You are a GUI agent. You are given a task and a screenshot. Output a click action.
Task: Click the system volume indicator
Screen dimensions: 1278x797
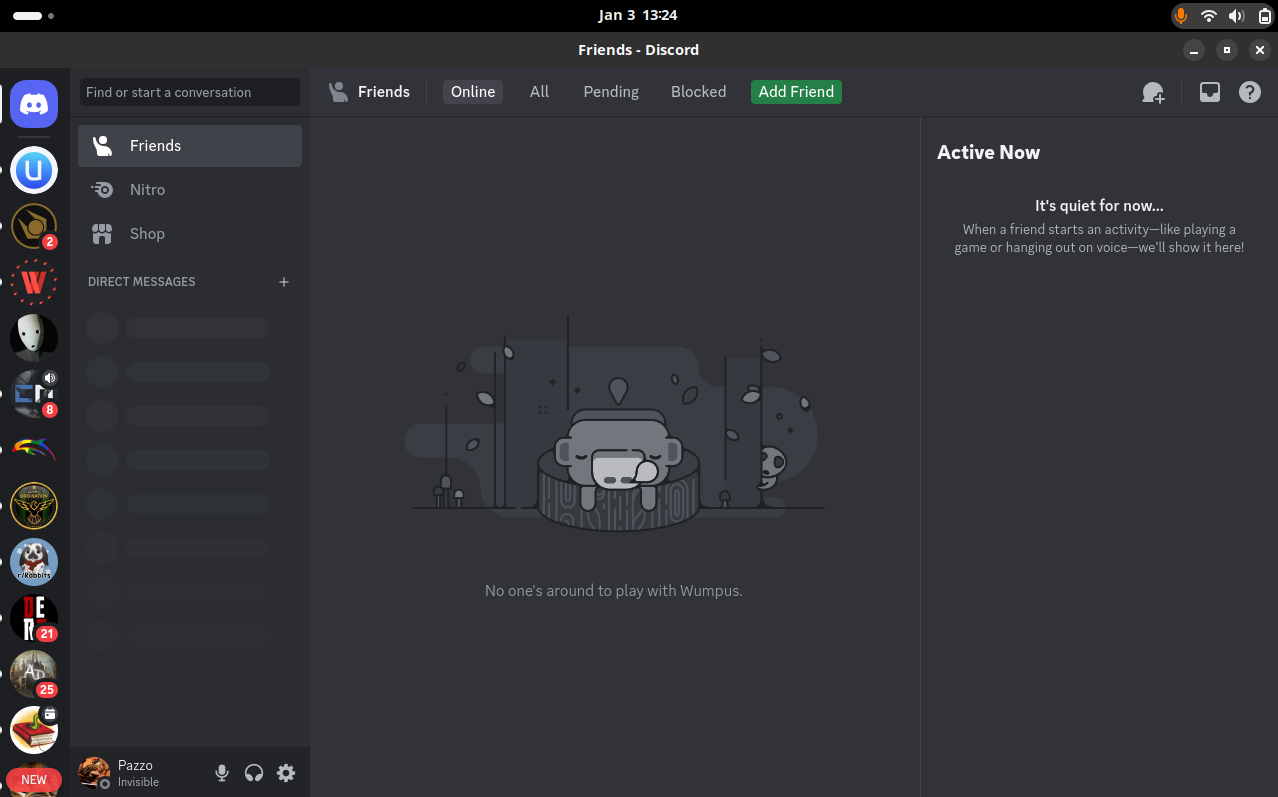[1236, 15]
